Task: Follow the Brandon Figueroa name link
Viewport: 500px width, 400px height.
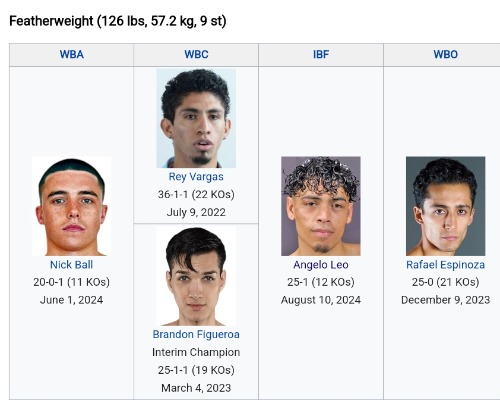Action: 196,334
